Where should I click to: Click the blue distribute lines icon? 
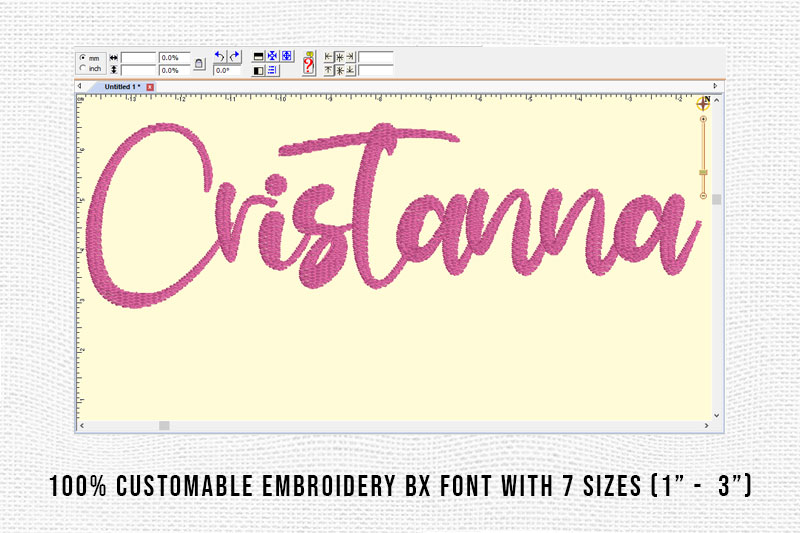coord(272,70)
